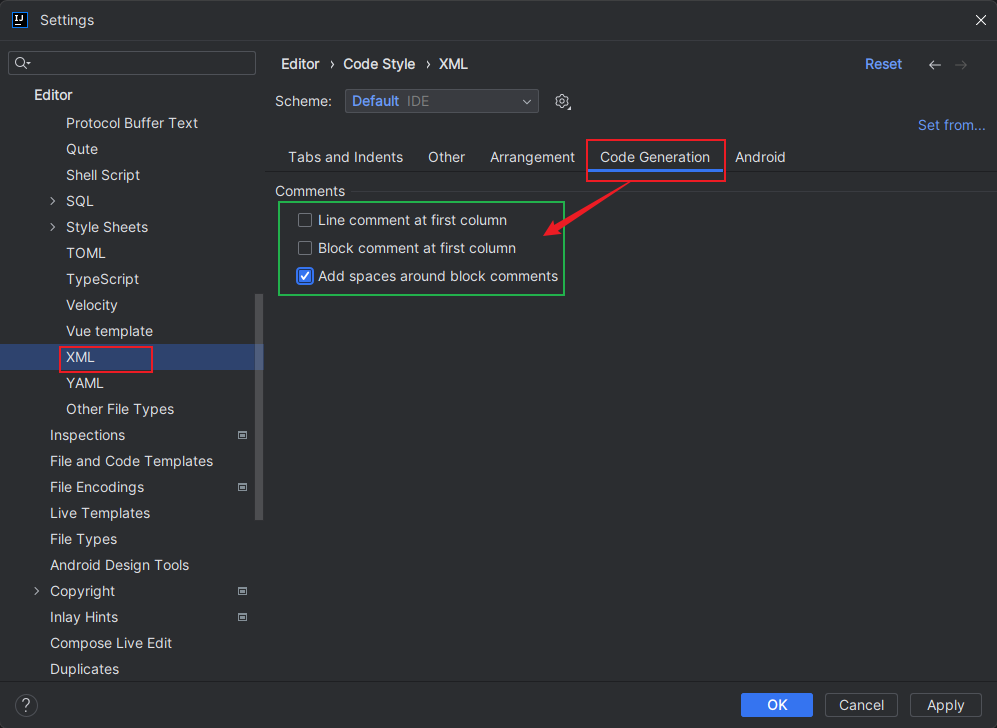Close the Settings dialog
Viewport: 997px width, 728px height.
tap(980, 20)
